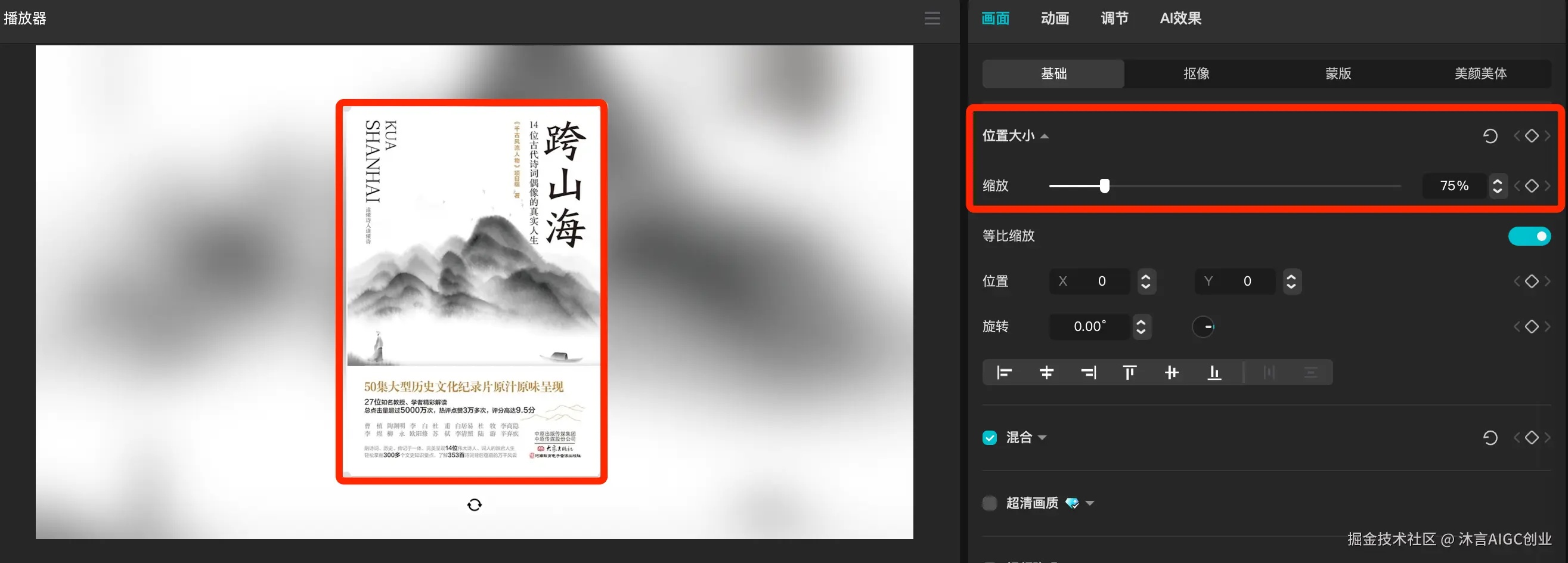
Task: Select the 抠像 sub-tab
Action: [1196, 73]
